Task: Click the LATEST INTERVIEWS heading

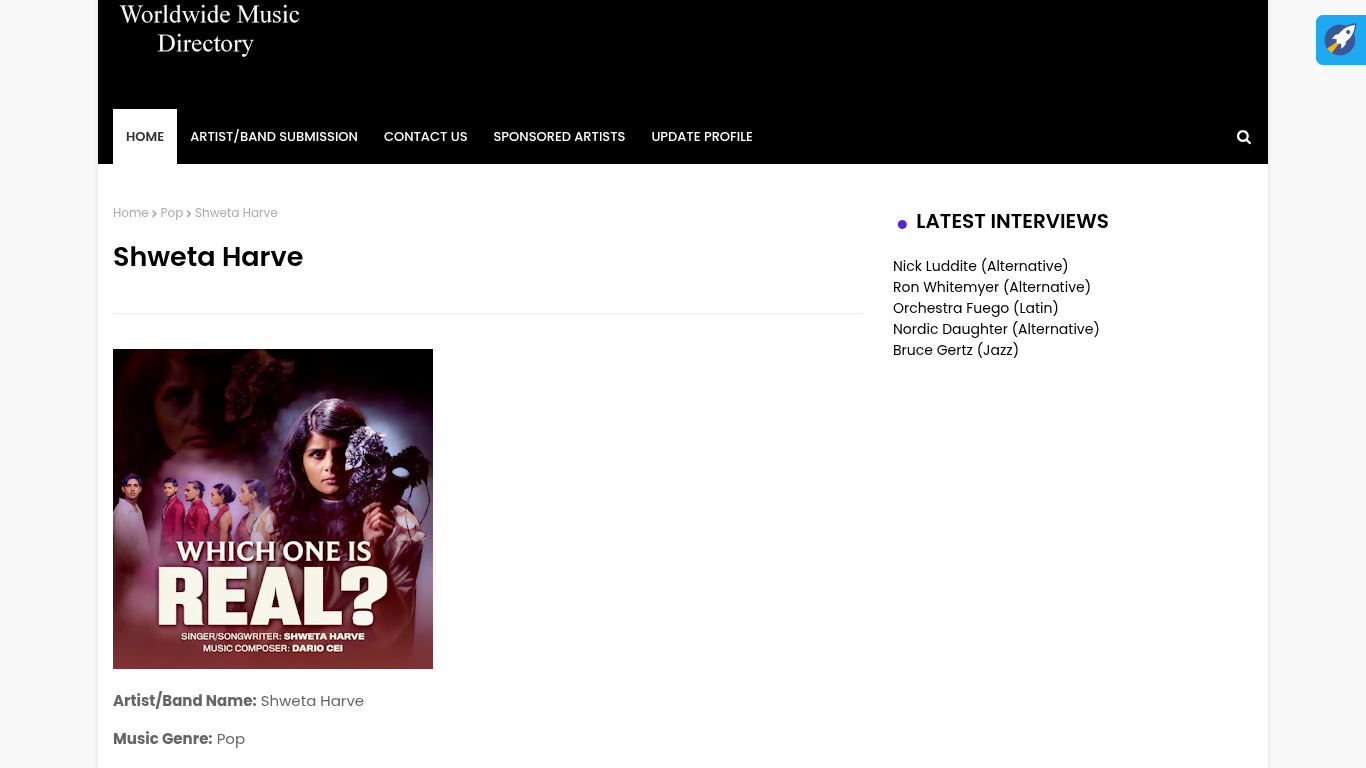Action: click(x=1012, y=222)
